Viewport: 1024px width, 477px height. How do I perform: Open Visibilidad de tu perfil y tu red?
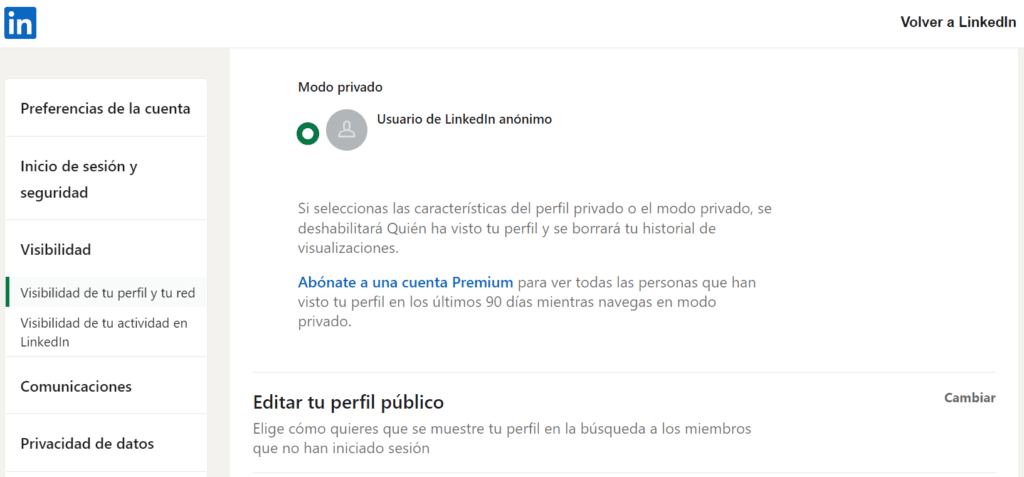click(x=108, y=293)
